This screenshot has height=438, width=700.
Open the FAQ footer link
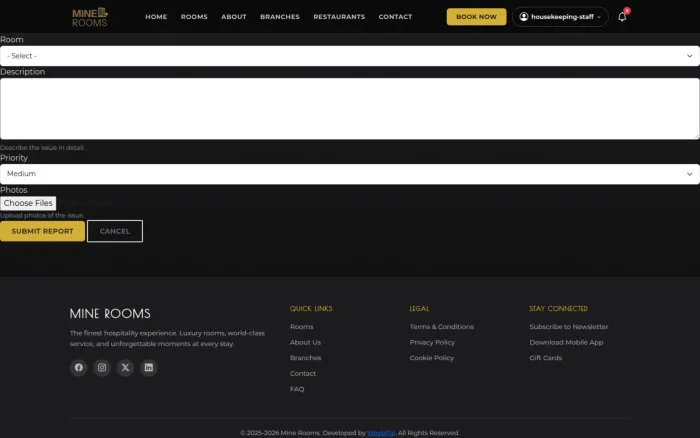point(297,389)
